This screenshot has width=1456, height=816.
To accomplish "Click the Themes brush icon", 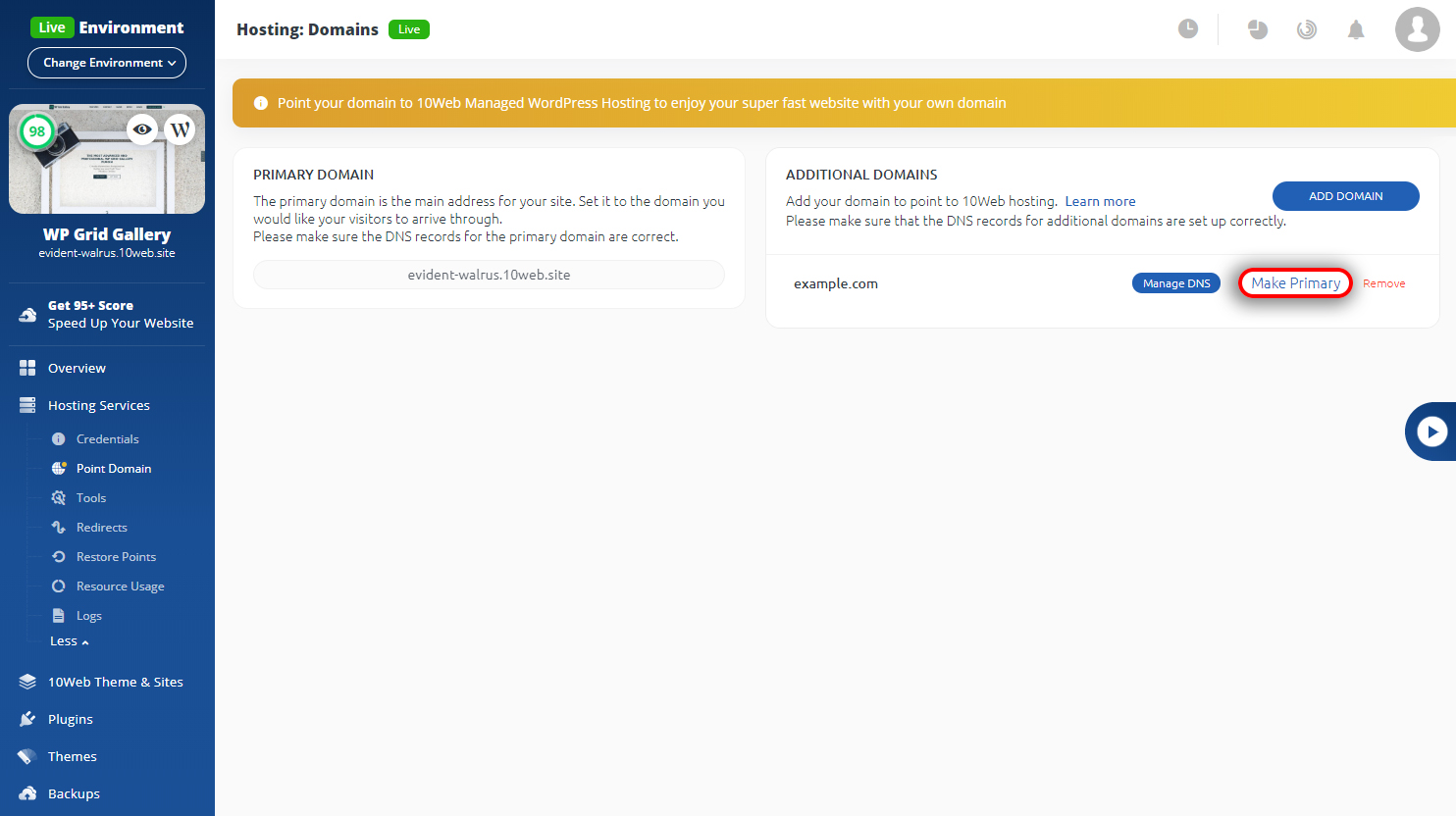I will tap(27, 756).
